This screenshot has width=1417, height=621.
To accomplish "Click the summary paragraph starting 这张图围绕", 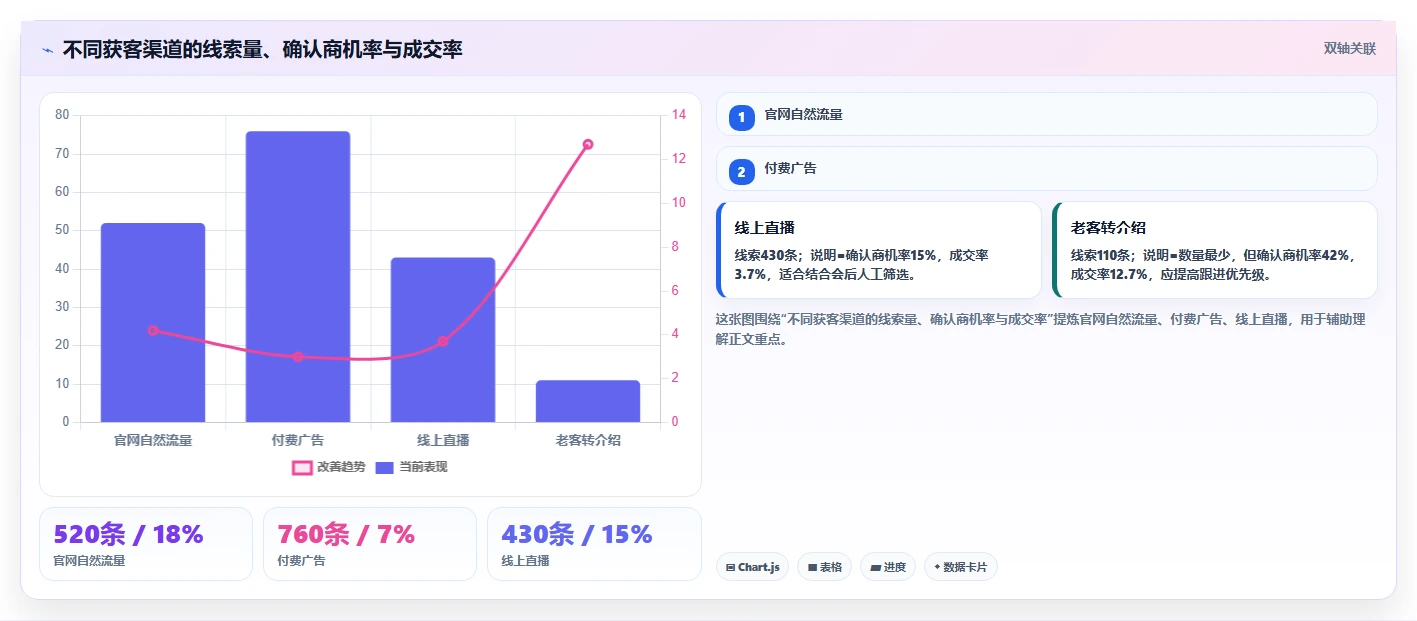I will 1041,329.
